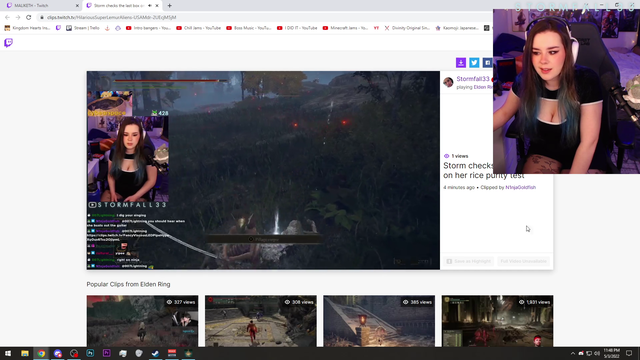This screenshot has height=360, width=640.
Task: Switch to Google Chrome in the taskbar
Action: click(x=41, y=353)
